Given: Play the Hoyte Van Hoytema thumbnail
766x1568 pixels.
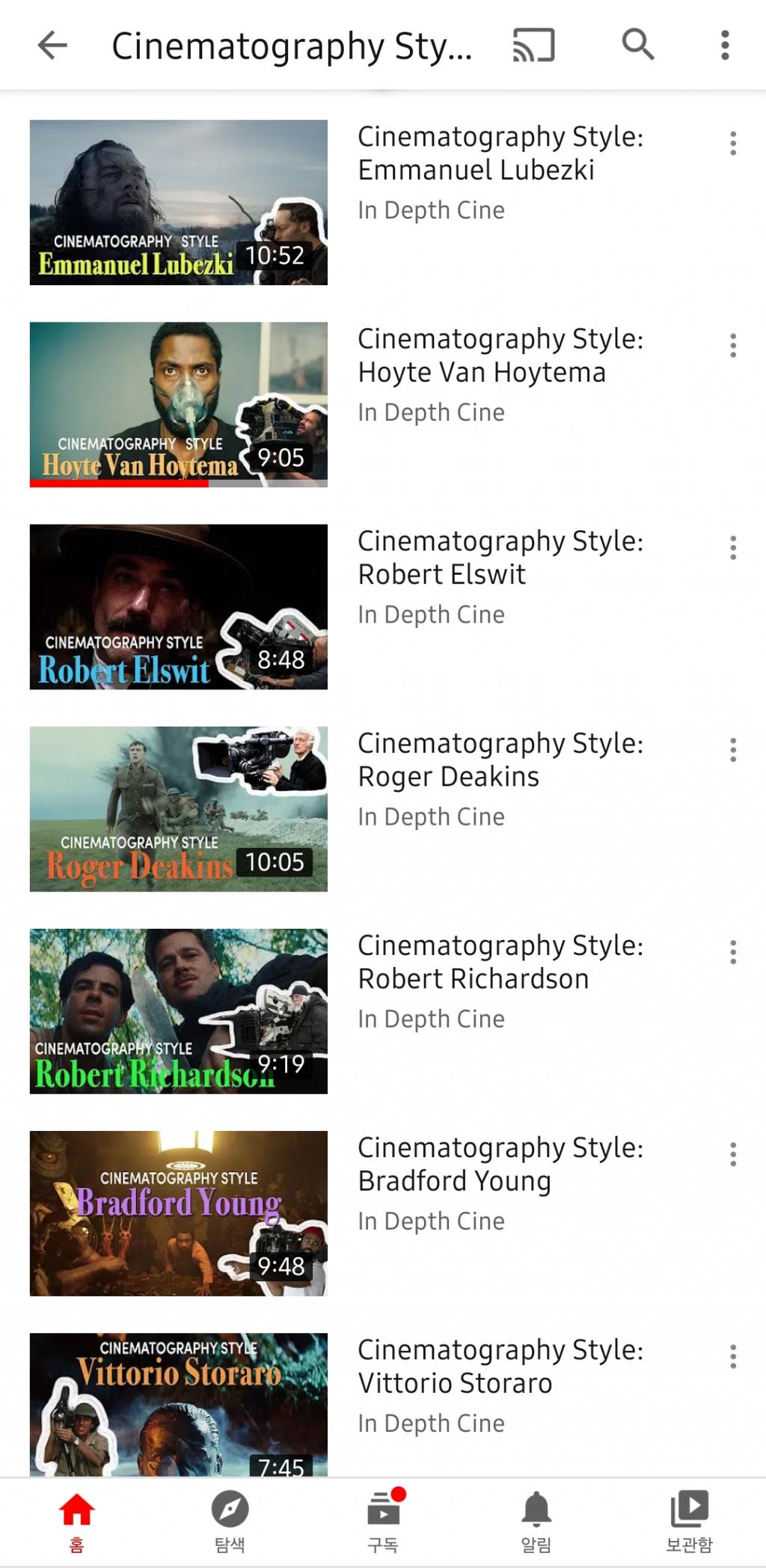Looking at the screenshot, I should click(179, 404).
